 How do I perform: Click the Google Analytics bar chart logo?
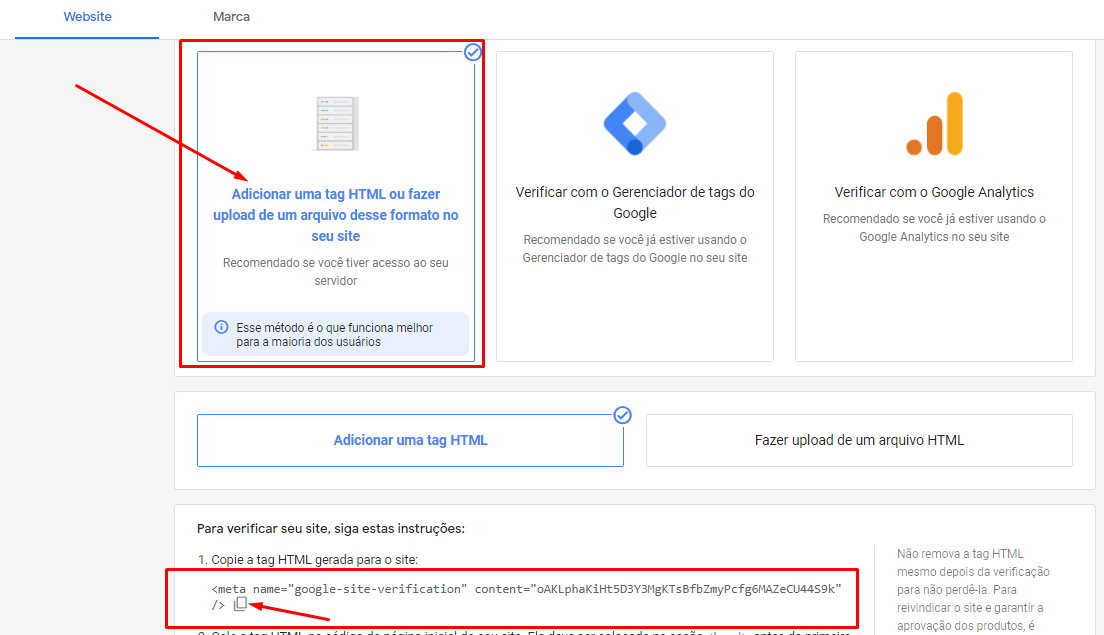pos(934,125)
